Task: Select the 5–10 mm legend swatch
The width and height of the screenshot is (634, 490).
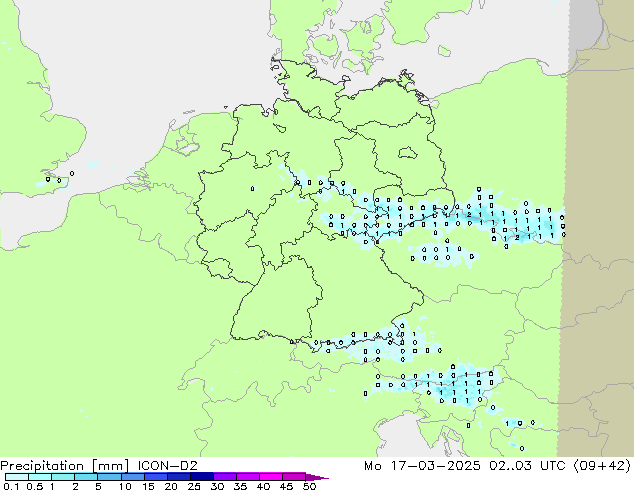Action: pyautogui.click(x=109, y=477)
